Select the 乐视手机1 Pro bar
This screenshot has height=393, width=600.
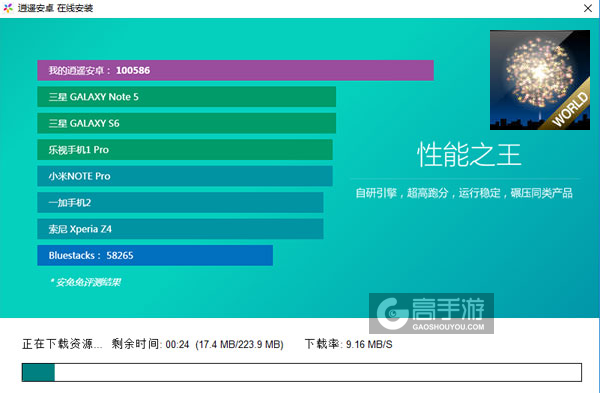pos(185,150)
